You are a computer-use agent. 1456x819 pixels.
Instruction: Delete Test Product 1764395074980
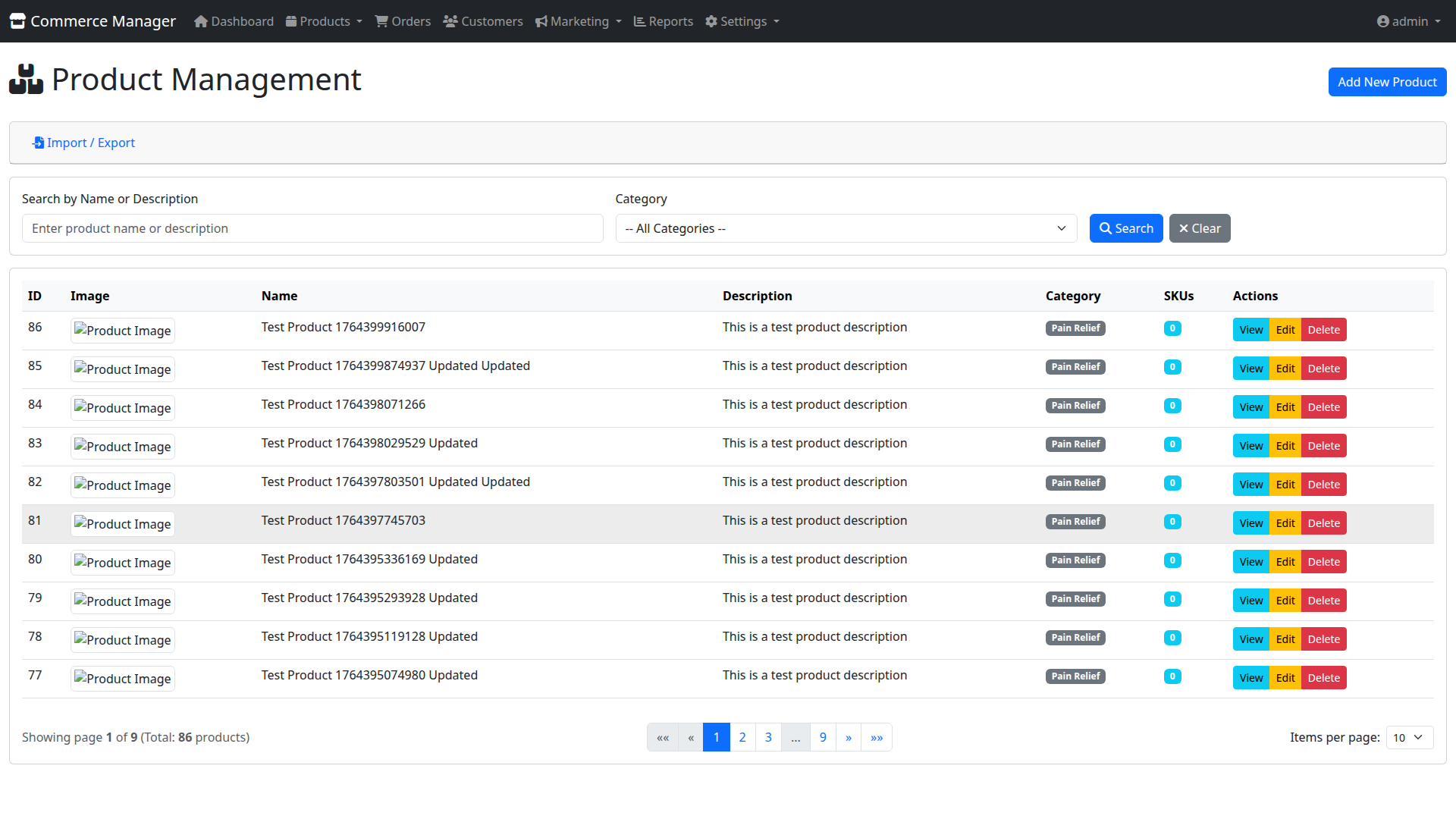click(x=1323, y=677)
